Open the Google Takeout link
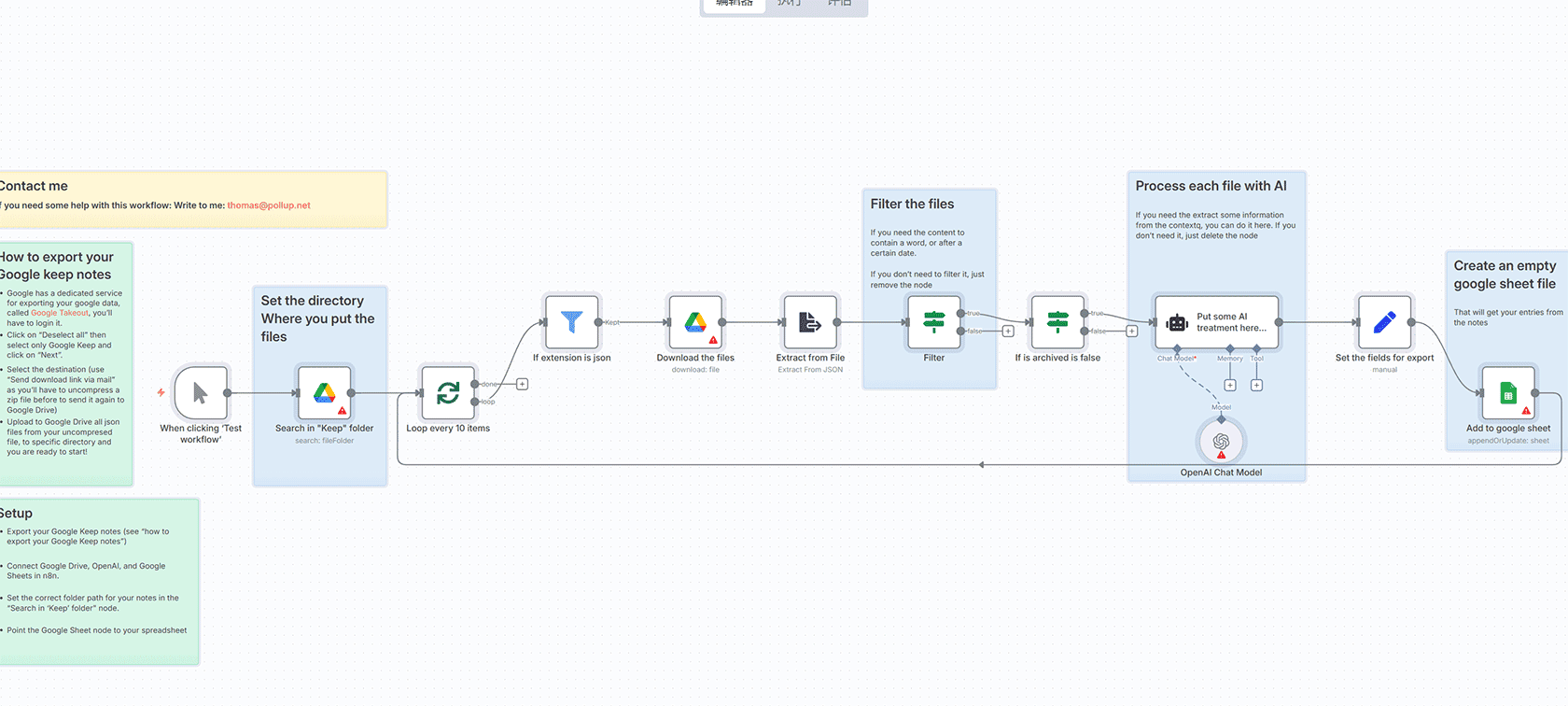This screenshot has width=1568, height=706. click(x=60, y=313)
